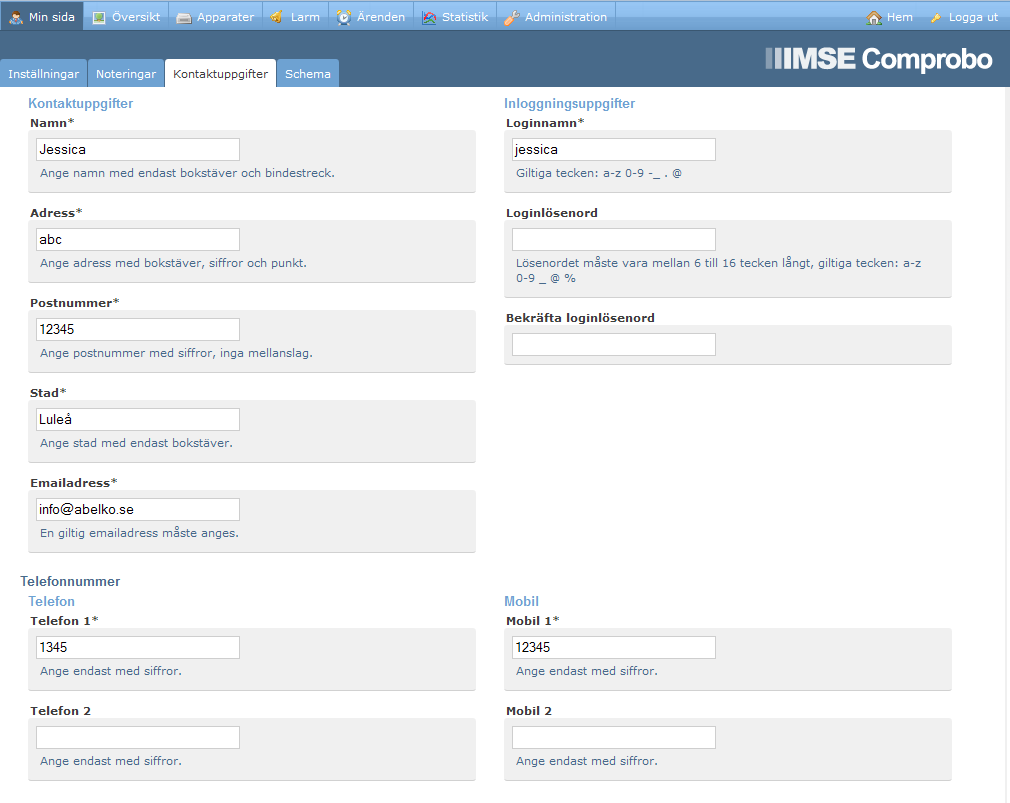Focus the Namn field containing Jessica
The height and width of the screenshot is (803, 1010).
pos(138,149)
